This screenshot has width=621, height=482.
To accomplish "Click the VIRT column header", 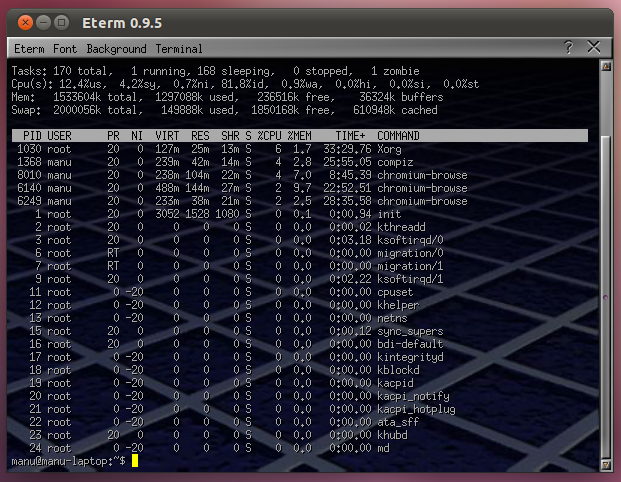I will click(167, 136).
